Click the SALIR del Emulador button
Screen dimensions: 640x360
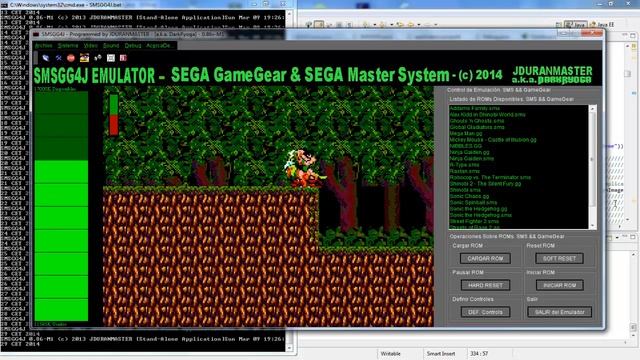pyautogui.click(x=560, y=312)
